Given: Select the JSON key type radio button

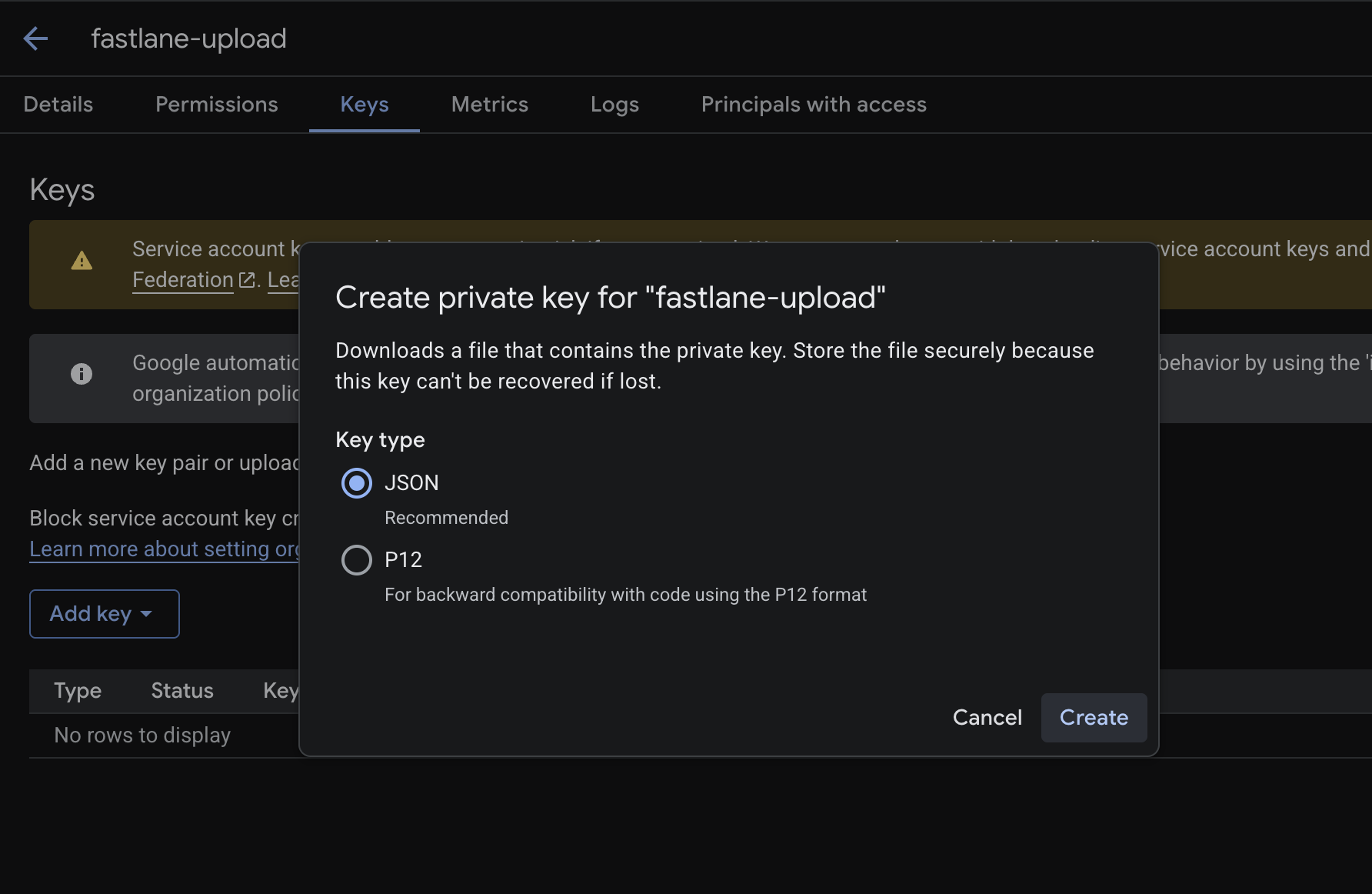Looking at the screenshot, I should [357, 483].
